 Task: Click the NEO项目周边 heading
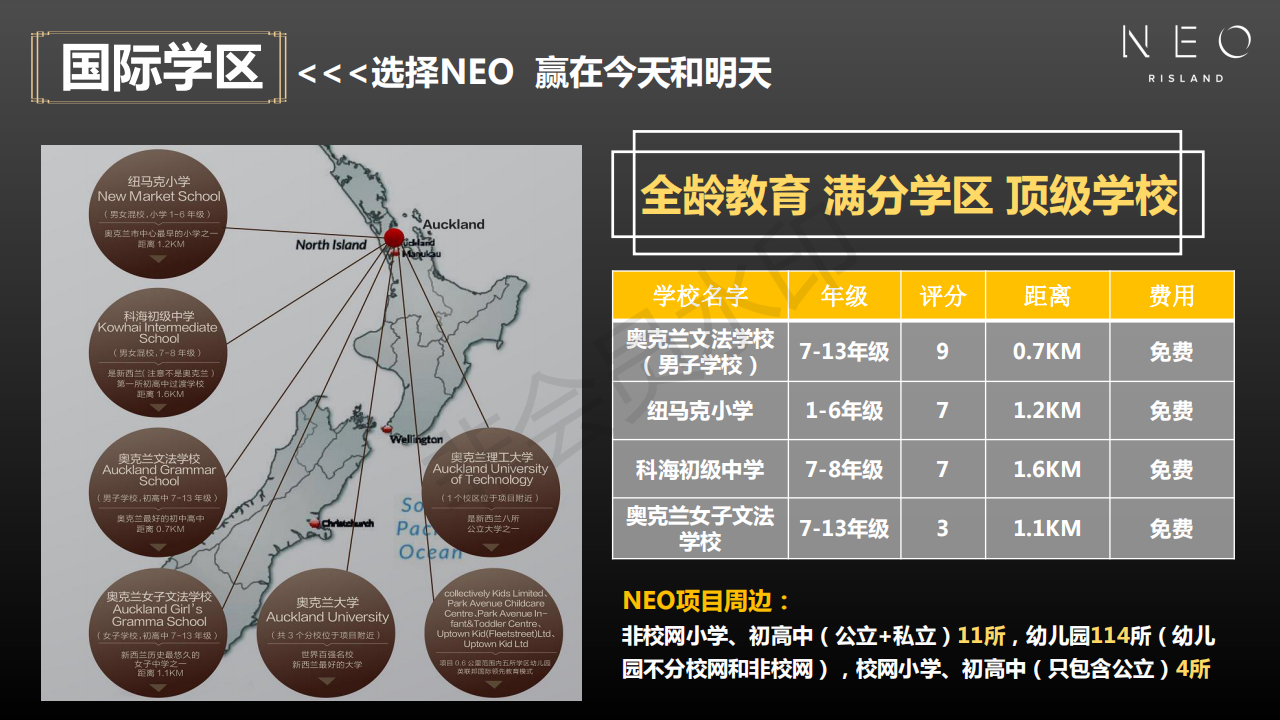pos(706,601)
